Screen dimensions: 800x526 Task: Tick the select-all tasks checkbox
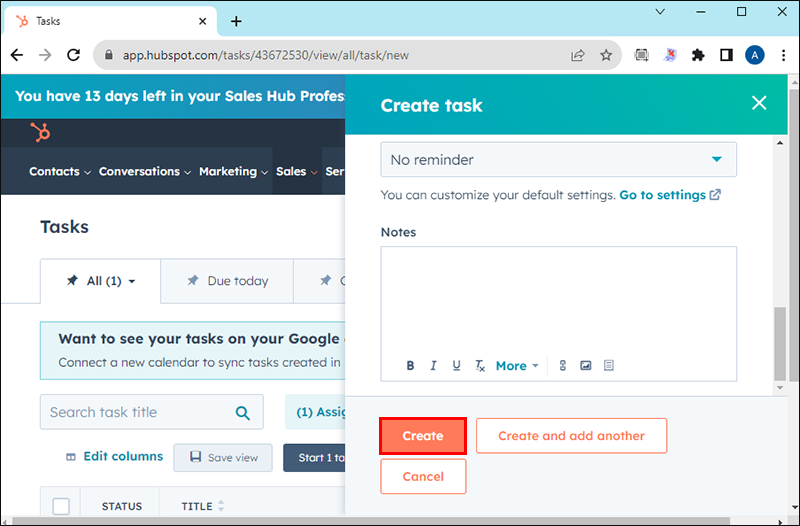pos(61,507)
